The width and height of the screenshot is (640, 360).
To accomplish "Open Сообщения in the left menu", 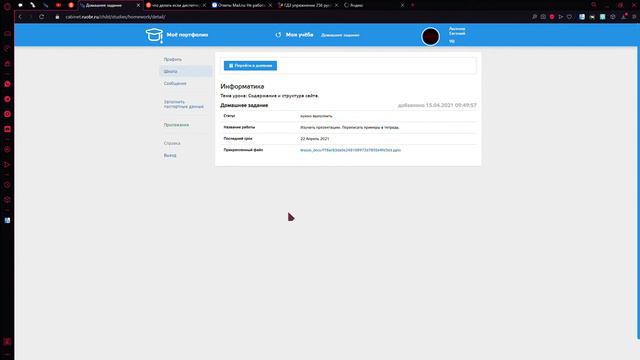I will 175,84.
